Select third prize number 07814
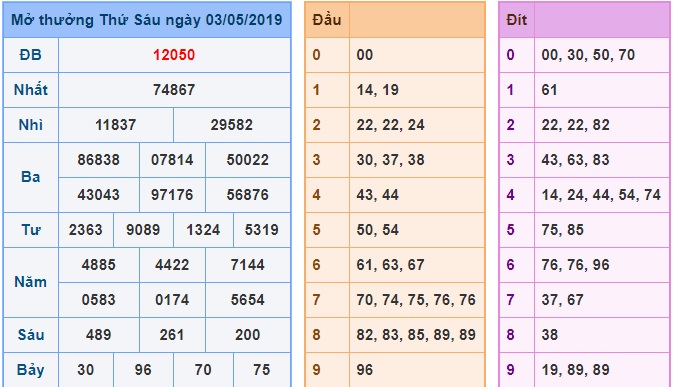The width and height of the screenshot is (677, 387). [172, 160]
